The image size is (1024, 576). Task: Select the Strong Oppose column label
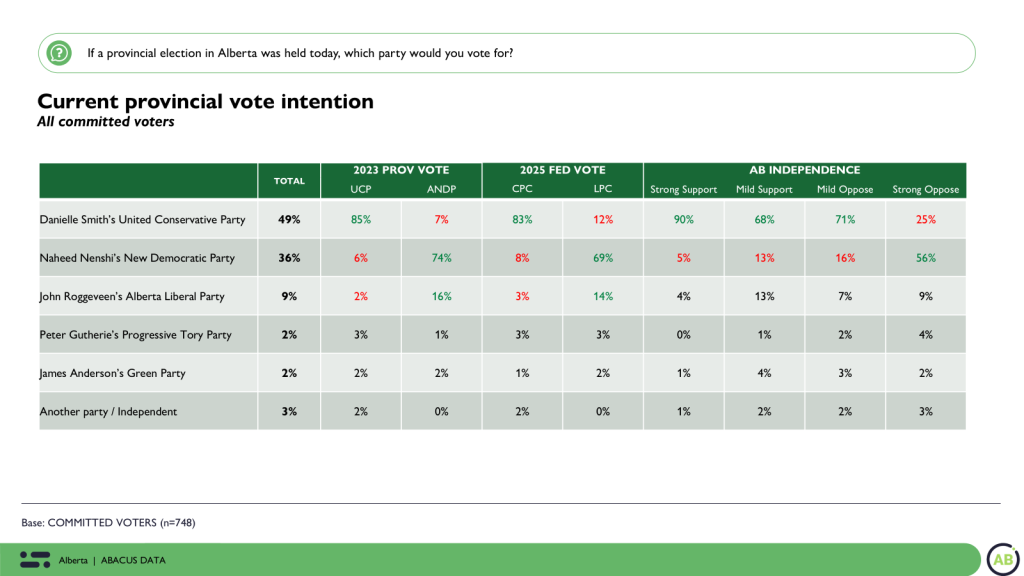click(x=926, y=189)
